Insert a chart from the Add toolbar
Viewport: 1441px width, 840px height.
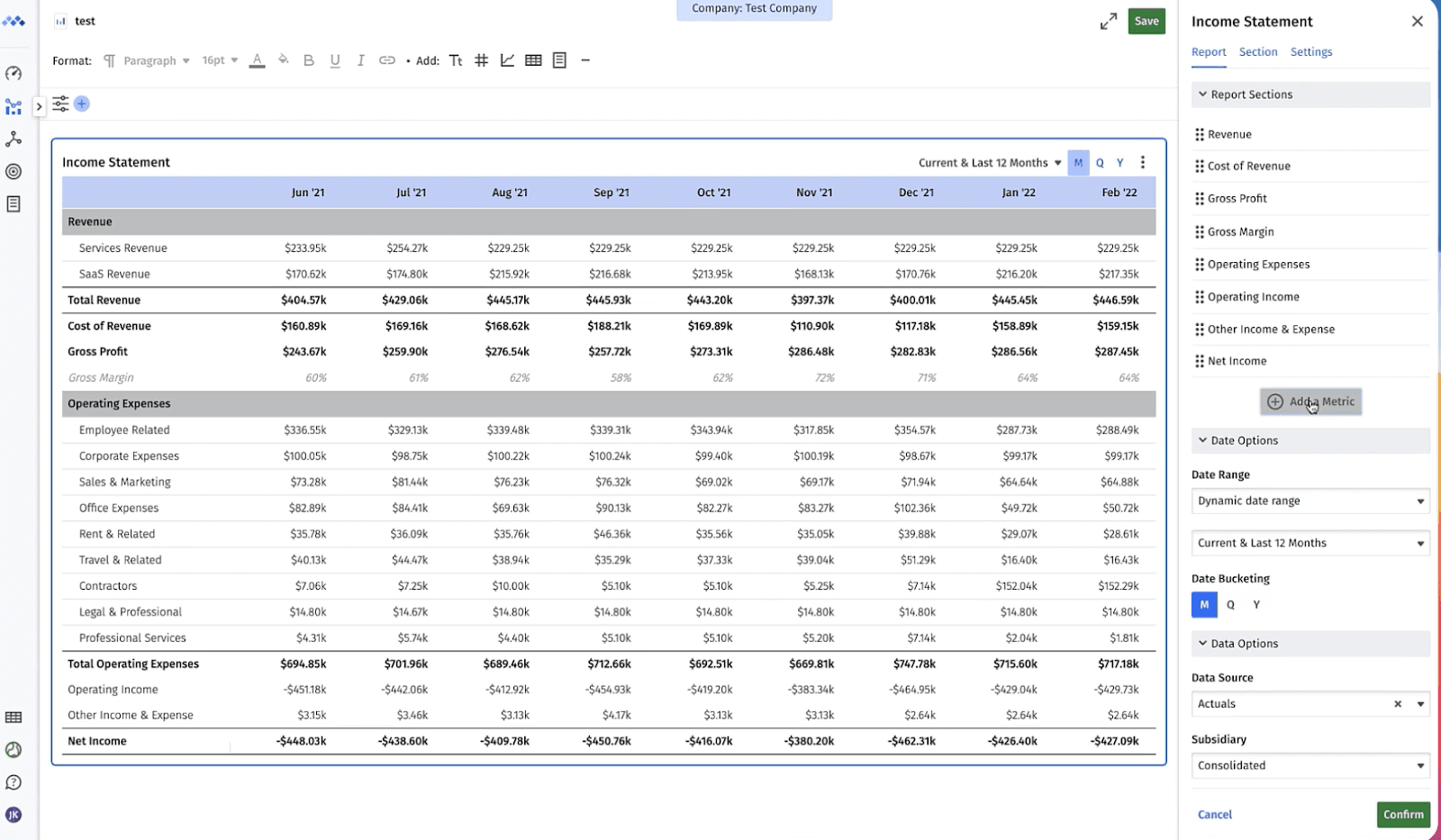(508, 60)
